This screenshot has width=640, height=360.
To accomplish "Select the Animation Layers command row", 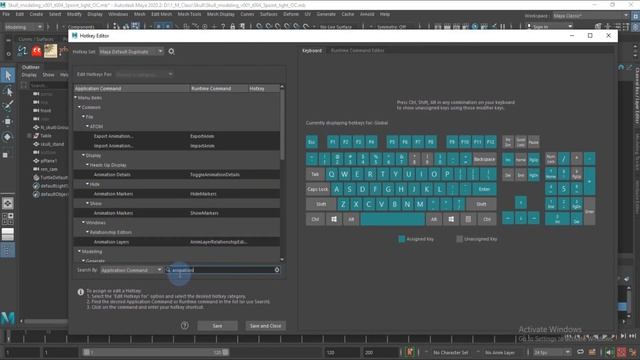I will (177, 242).
